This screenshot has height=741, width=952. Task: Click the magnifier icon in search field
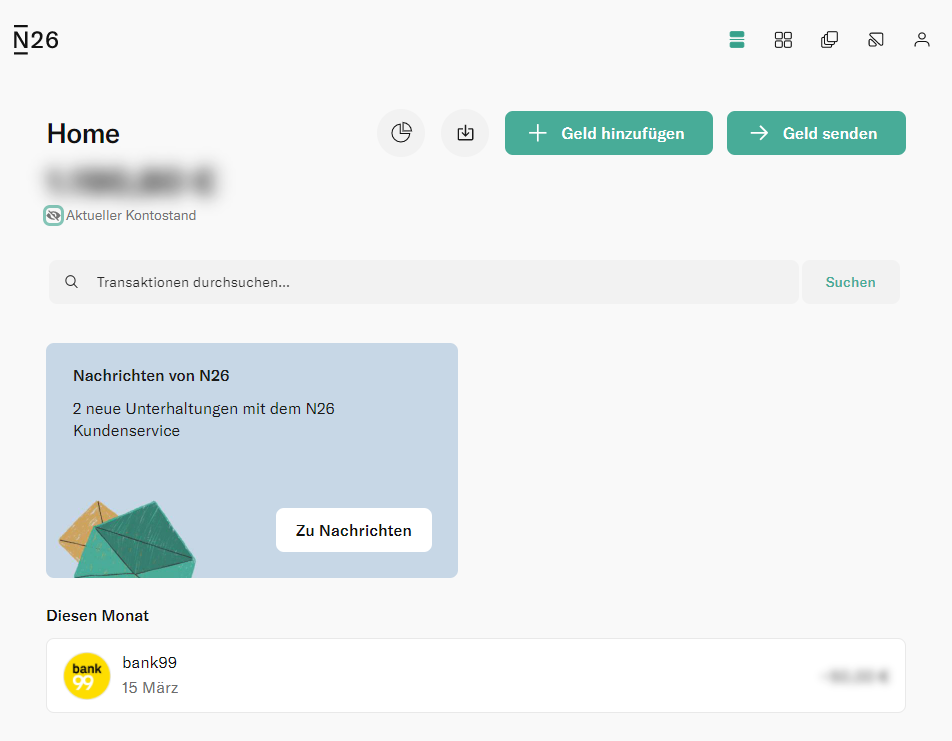point(72,282)
